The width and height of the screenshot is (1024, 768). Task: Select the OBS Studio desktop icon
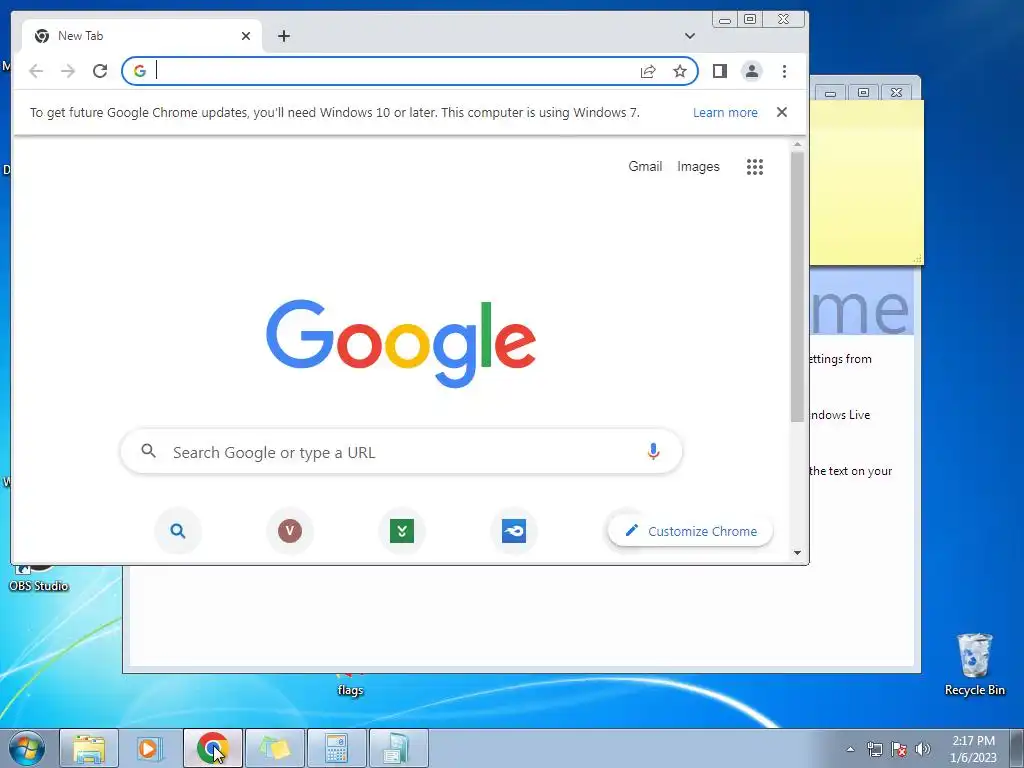[39, 578]
